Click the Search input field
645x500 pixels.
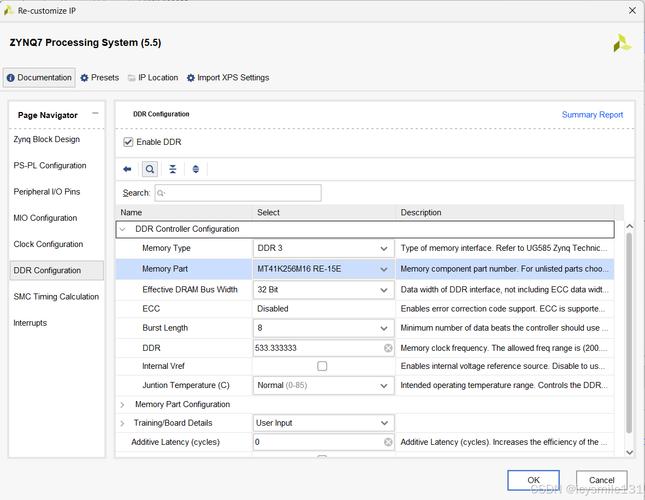click(x=238, y=193)
